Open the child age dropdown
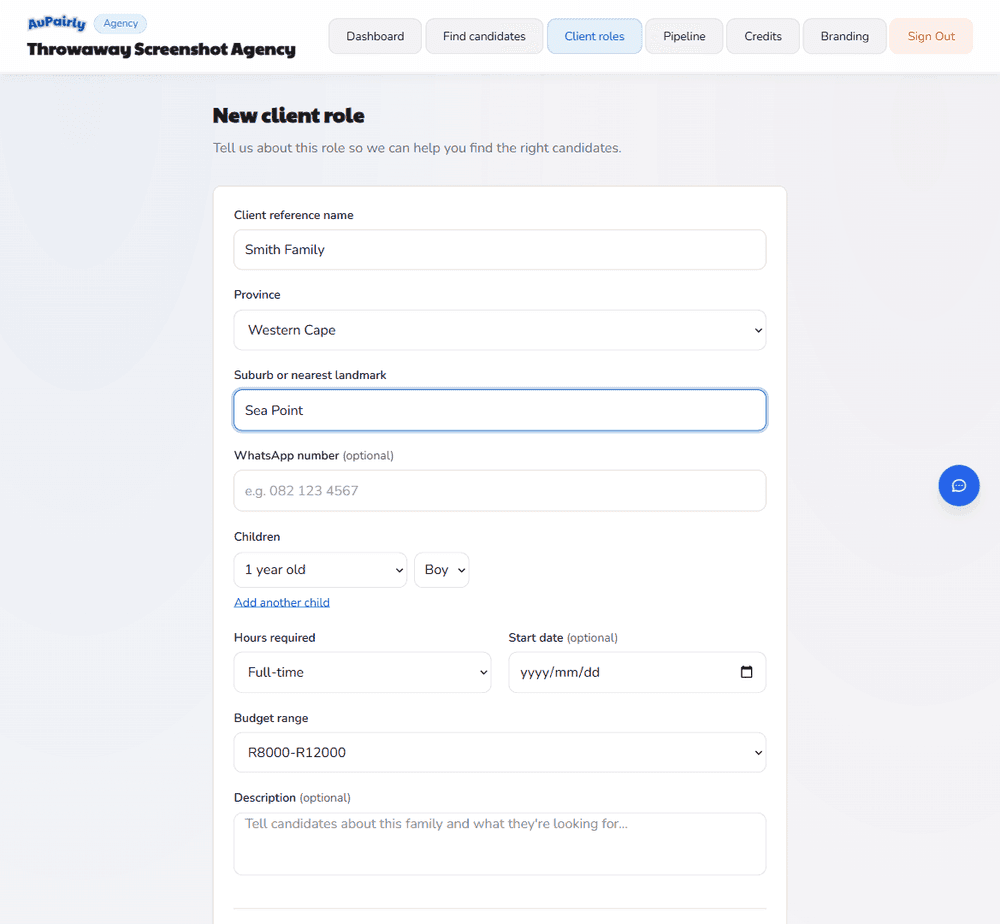The width and height of the screenshot is (1000, 924). click(x=320, y=569)
